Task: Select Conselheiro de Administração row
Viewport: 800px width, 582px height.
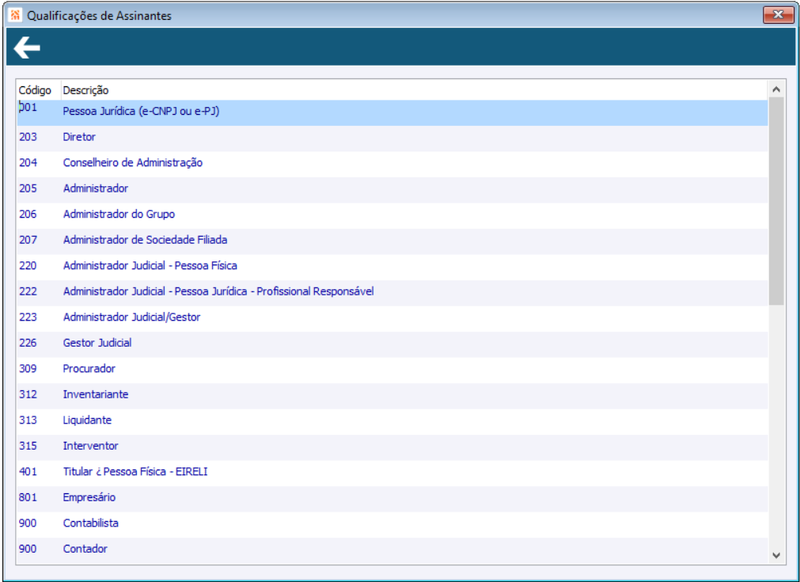Action: (x=392, y=164)
